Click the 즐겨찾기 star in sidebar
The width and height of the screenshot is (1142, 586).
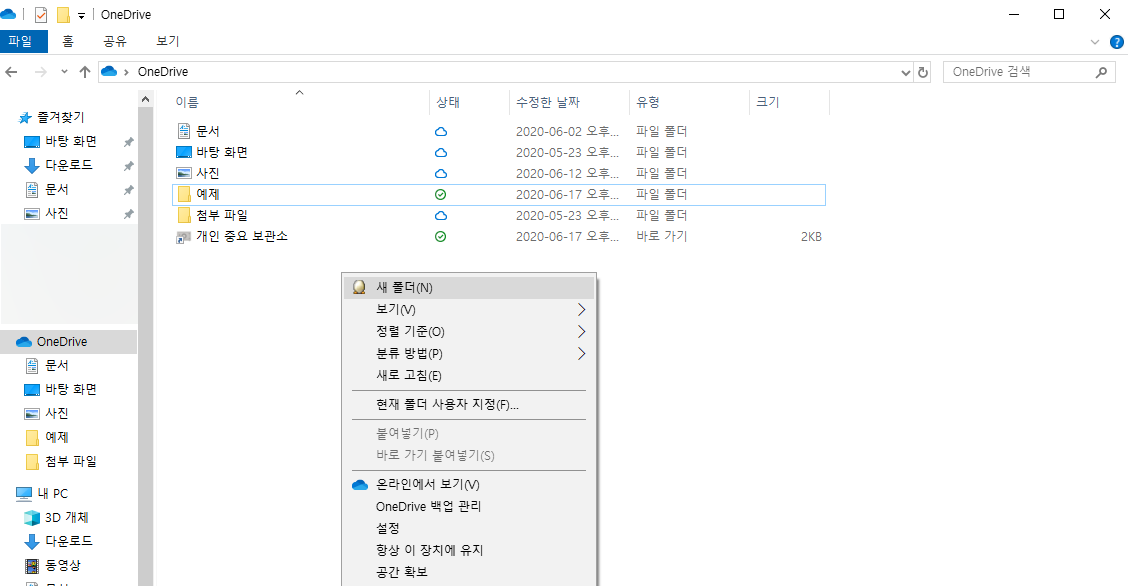pyautogui.click(x=25, y=118)
